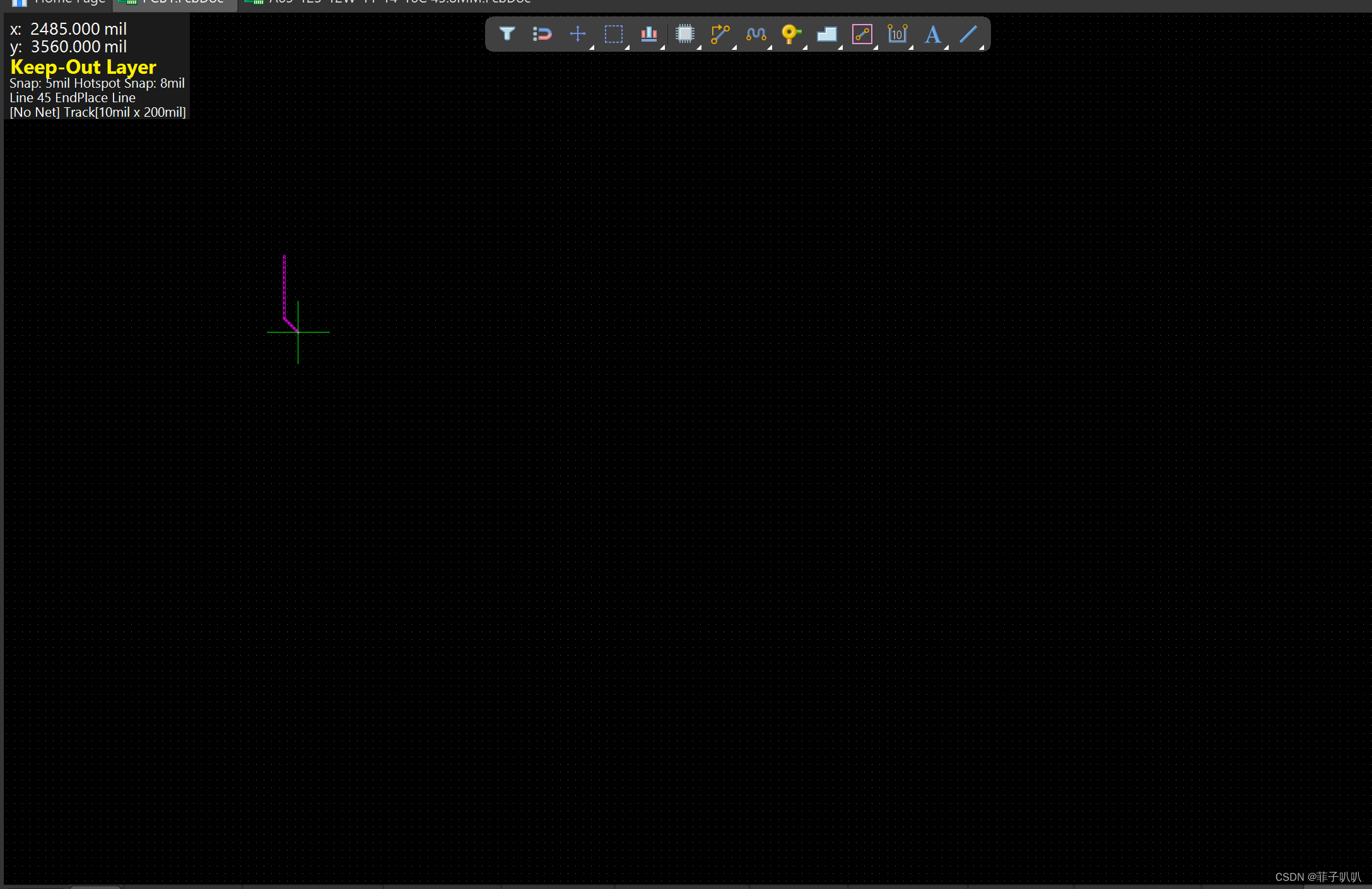The image size is (1372, 889).
Task: Click the yellow Keep-Out Layer heads-up label
Action: pyautogui.click(x=83, y=67)
